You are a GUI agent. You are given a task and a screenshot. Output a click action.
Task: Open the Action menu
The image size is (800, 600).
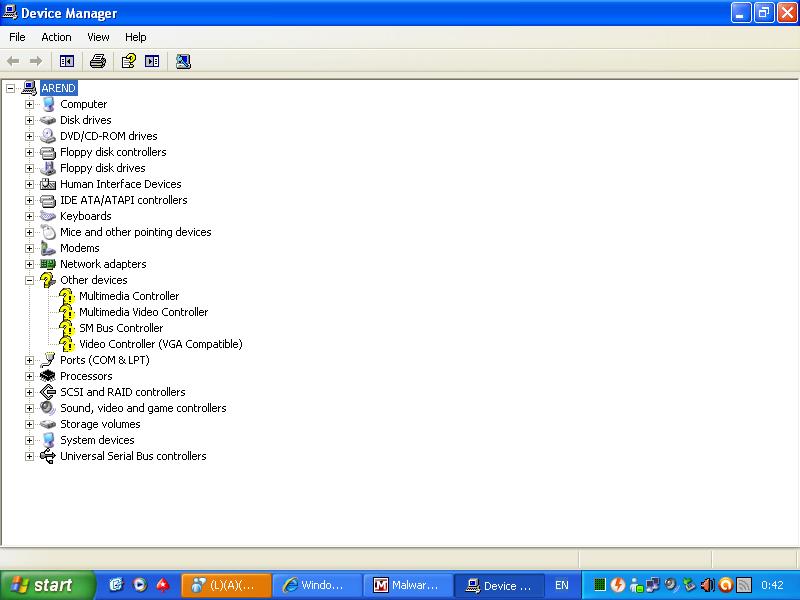click(56, 37)
